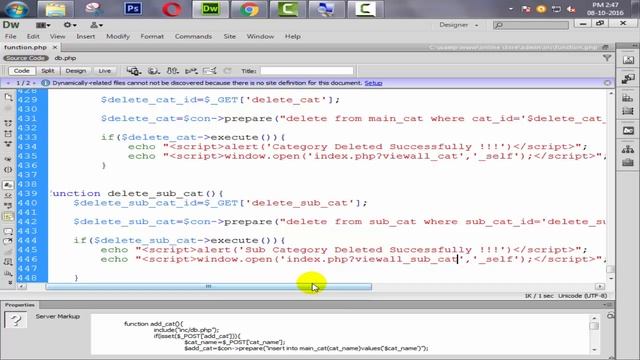Viewport: 640px width, 360px height.
Task: Open the Site menu
Action: click(230, 36)
